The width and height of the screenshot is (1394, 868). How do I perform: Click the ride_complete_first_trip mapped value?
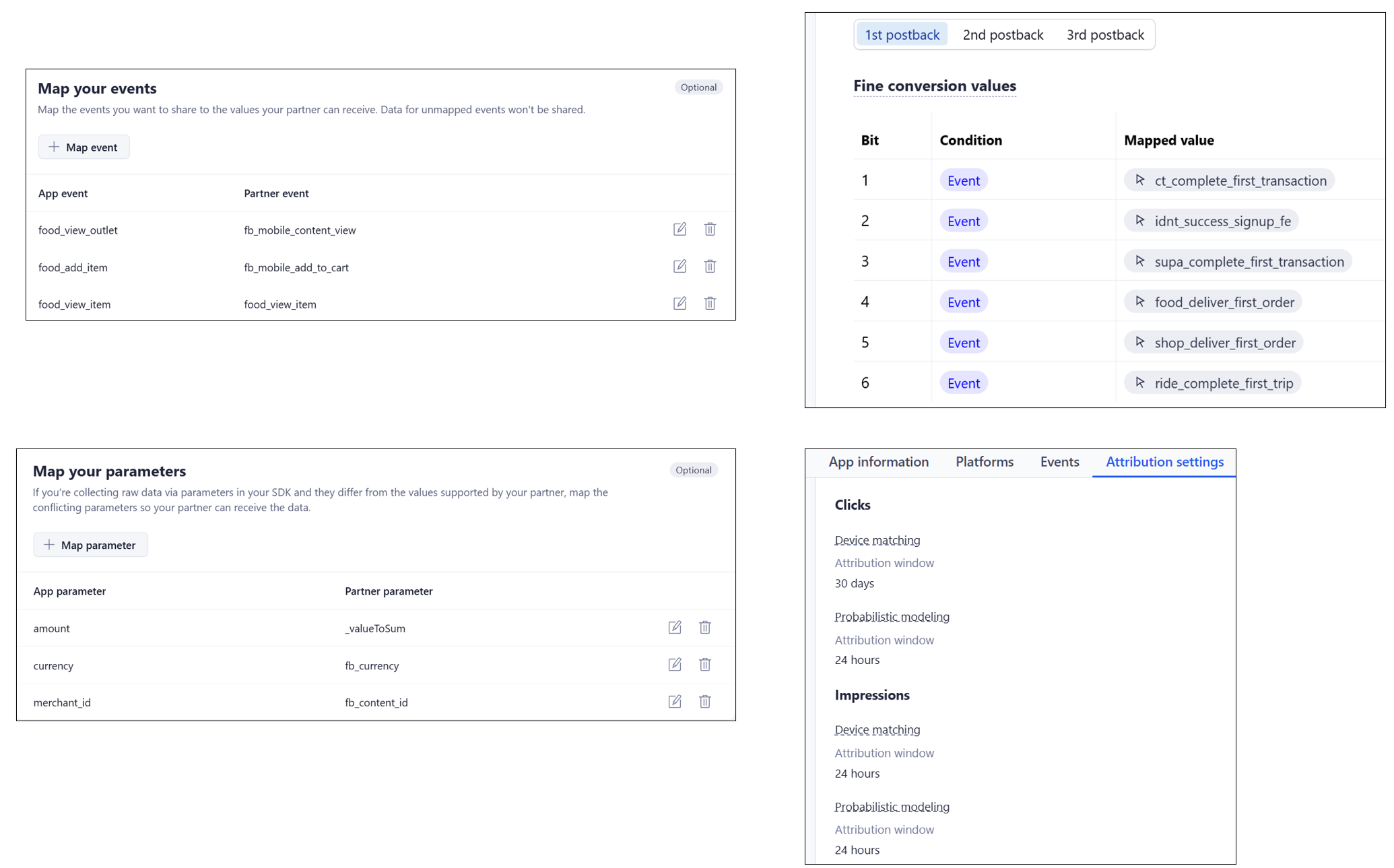(x=1212, y=382)
